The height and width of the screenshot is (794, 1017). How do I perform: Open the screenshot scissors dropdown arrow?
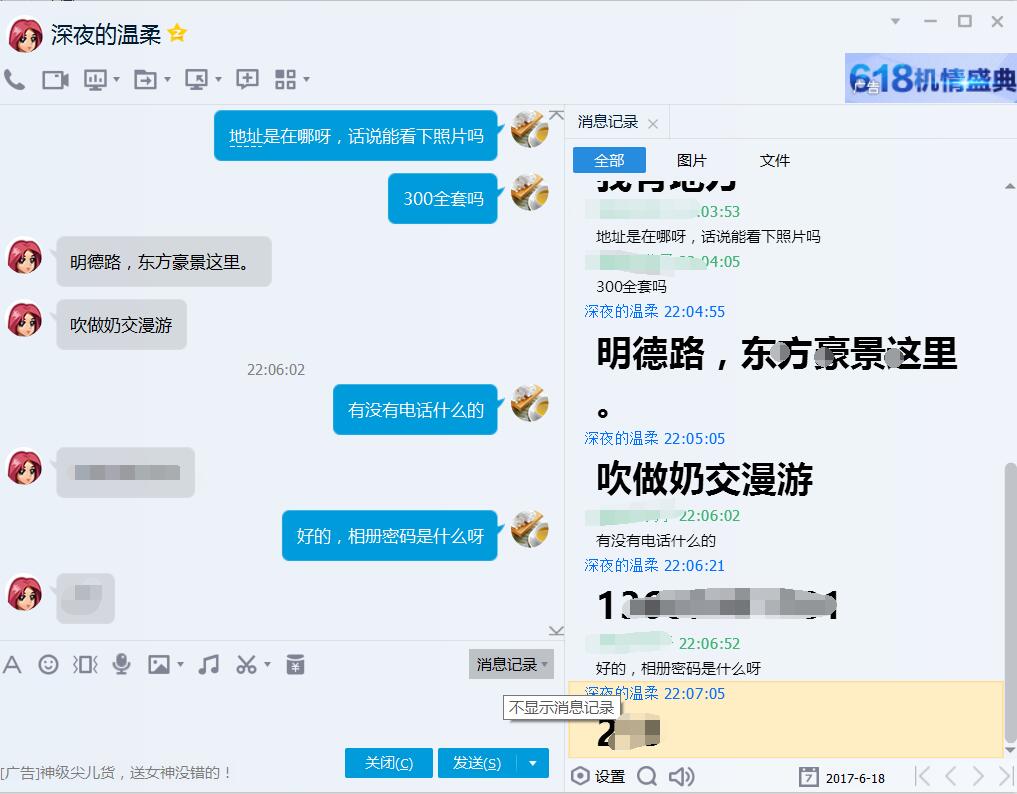click(267, 665)
